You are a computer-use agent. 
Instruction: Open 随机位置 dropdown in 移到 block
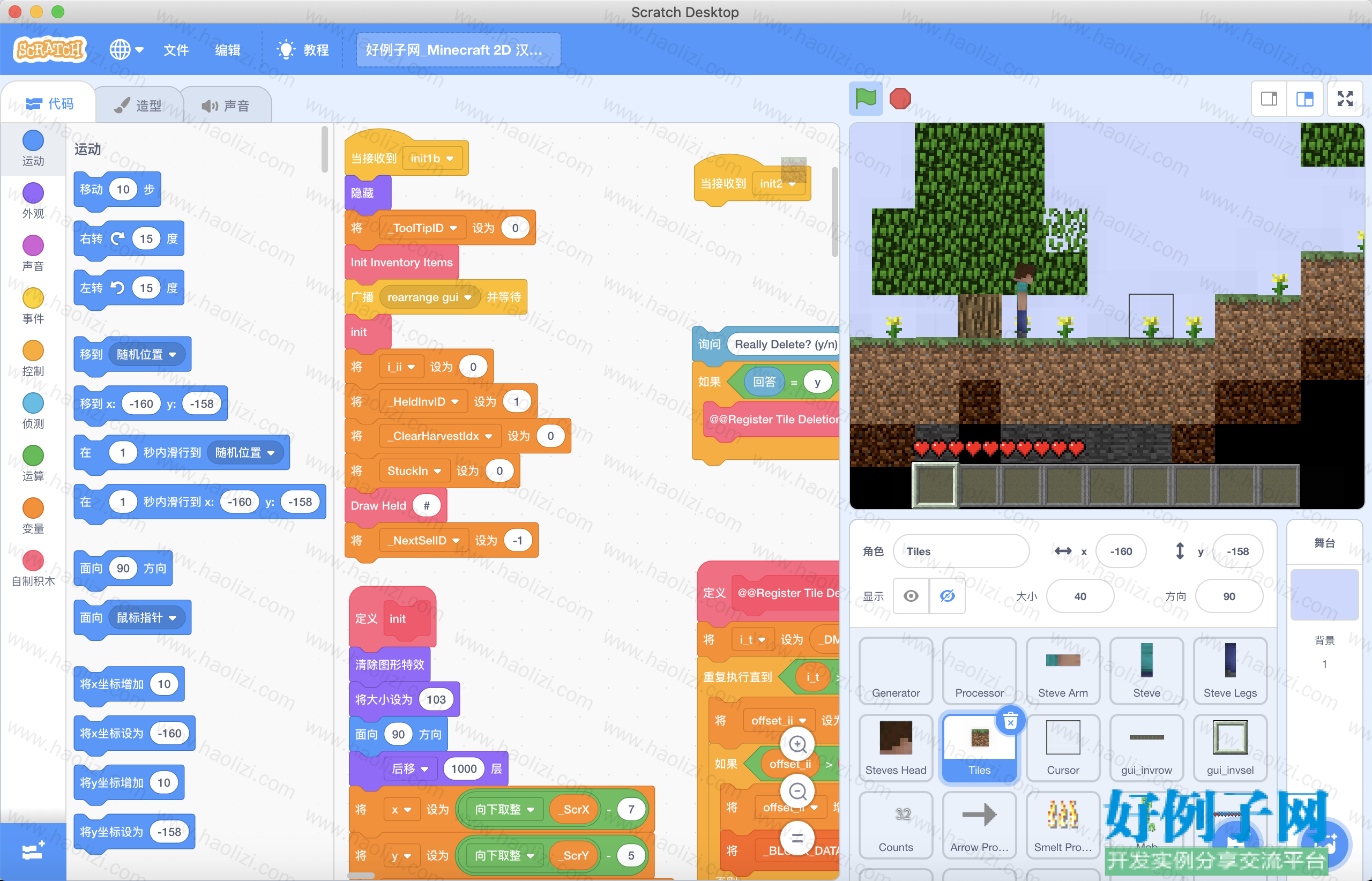(x=147, y=354)
